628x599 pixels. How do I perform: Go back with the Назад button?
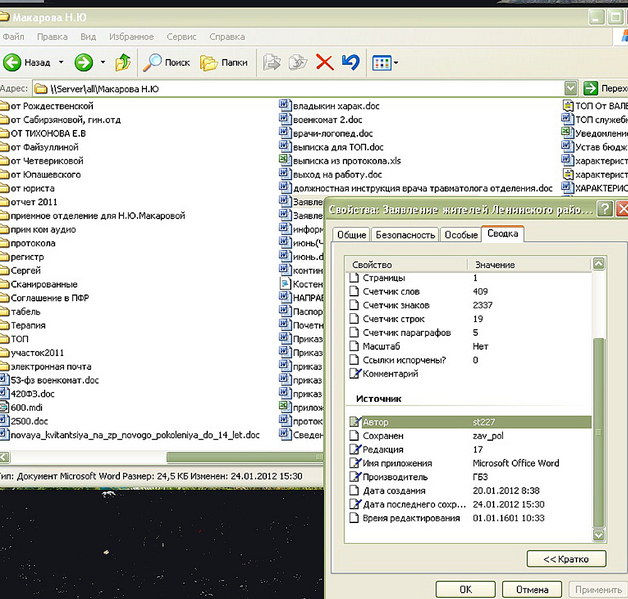point(27,62)
